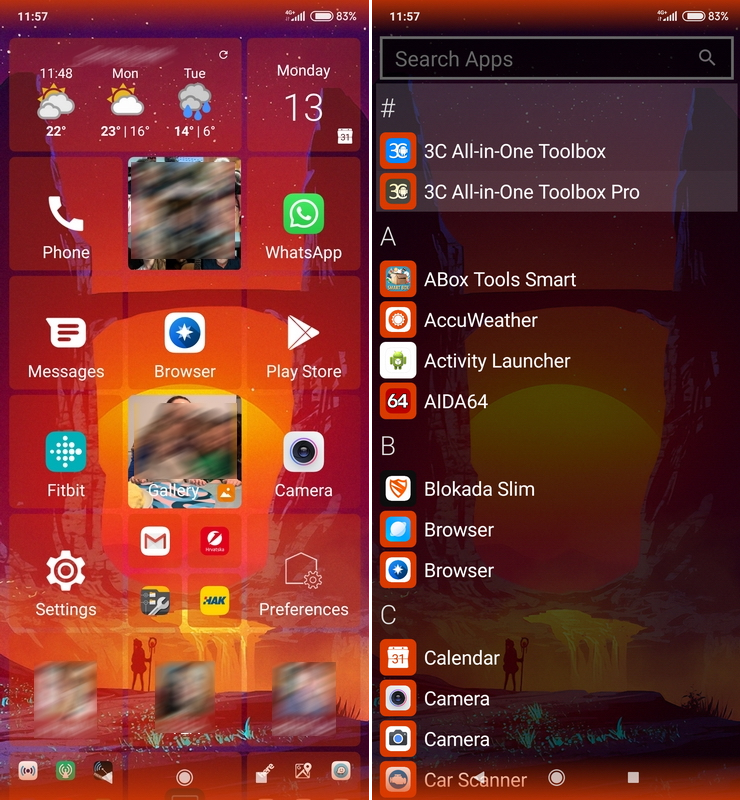Tap the leftmost blurred contact shortcut
This screenshot has height=800, width=740.
point(66,698)
